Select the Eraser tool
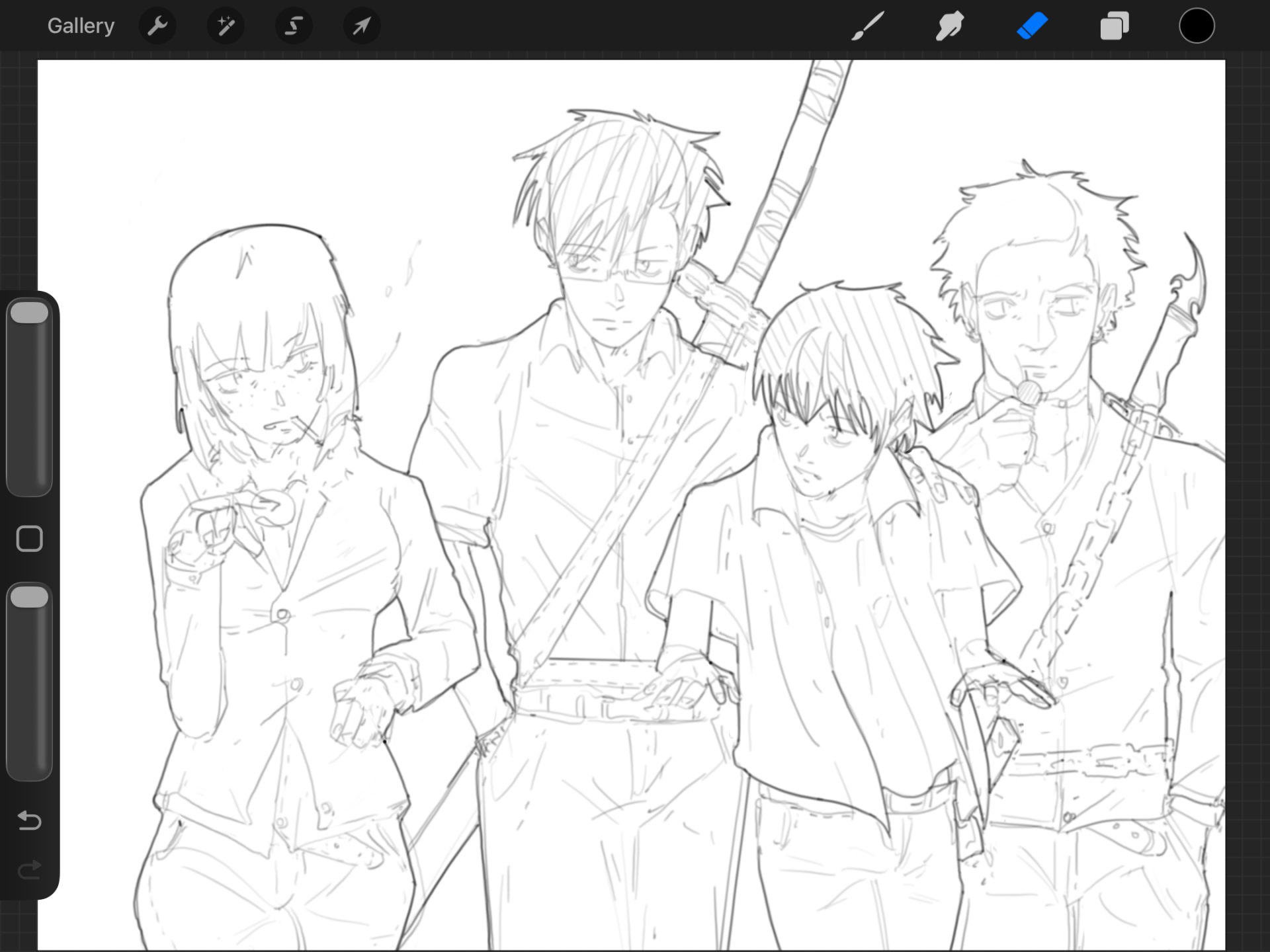This screenshot has height=952, width=1270. click(x=1032, y=26)
